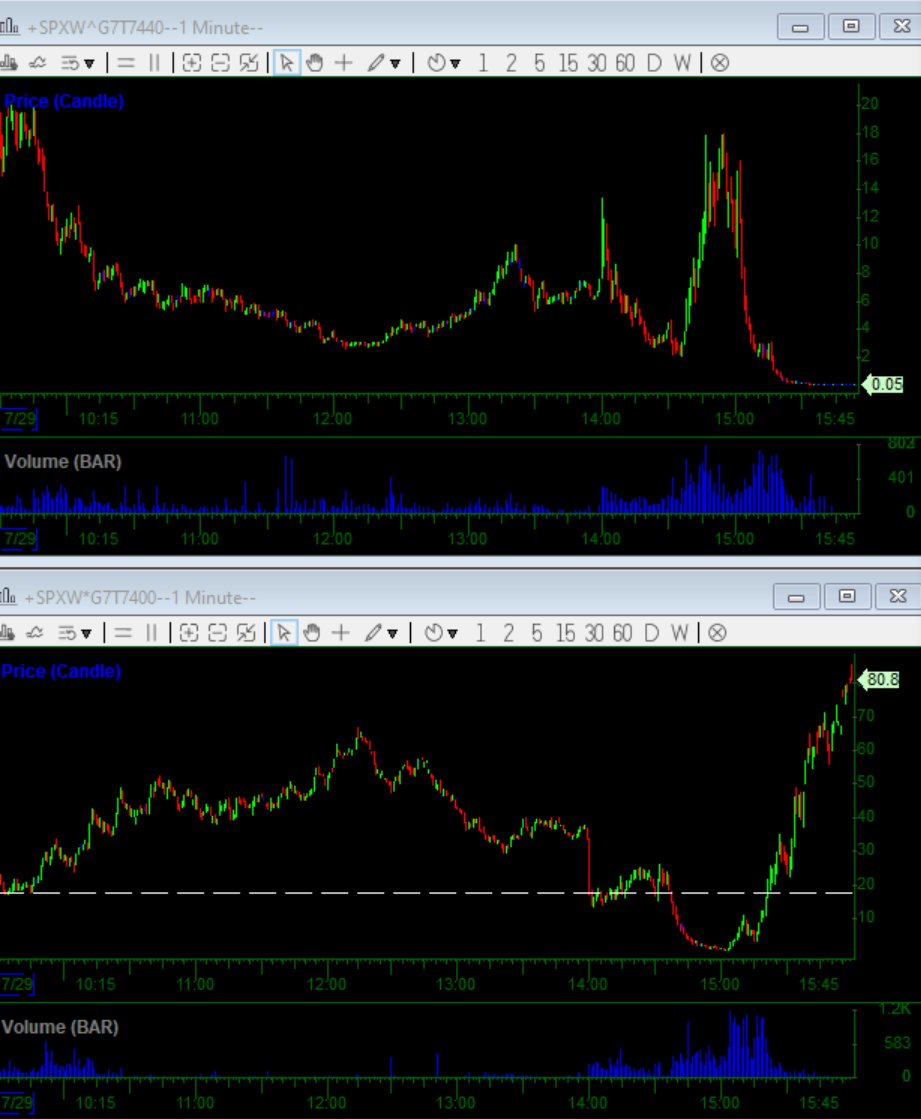Switch bottom 7400 chart to Weekly interval
Image resolution: width=921 pixels, height=1119 pixels.
click(x=679, y=632)
